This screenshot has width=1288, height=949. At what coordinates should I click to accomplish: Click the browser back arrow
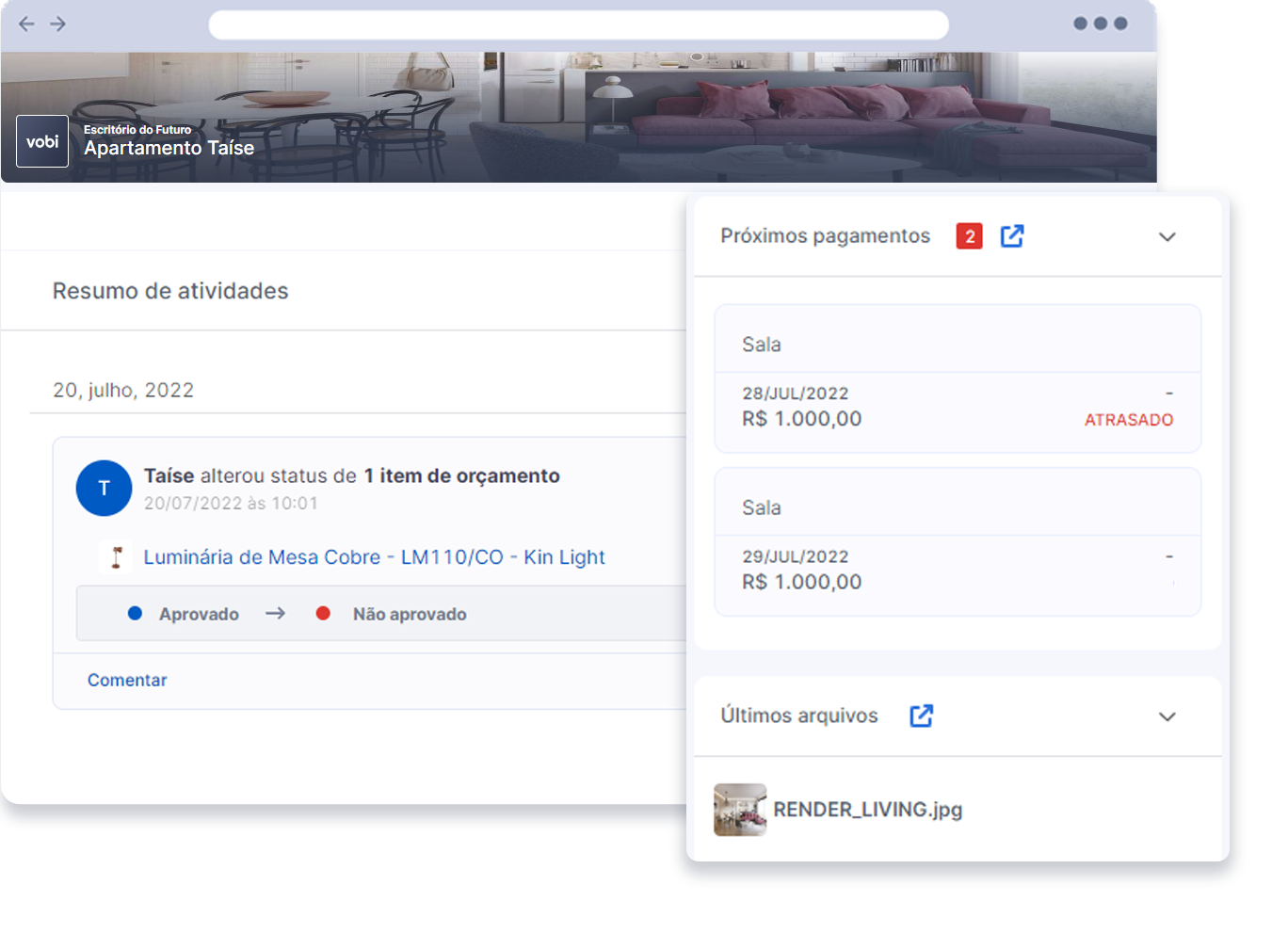26,24
